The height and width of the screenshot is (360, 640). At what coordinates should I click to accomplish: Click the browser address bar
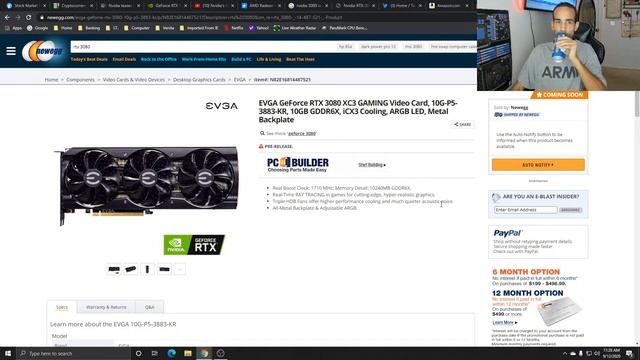pos(257,18)
